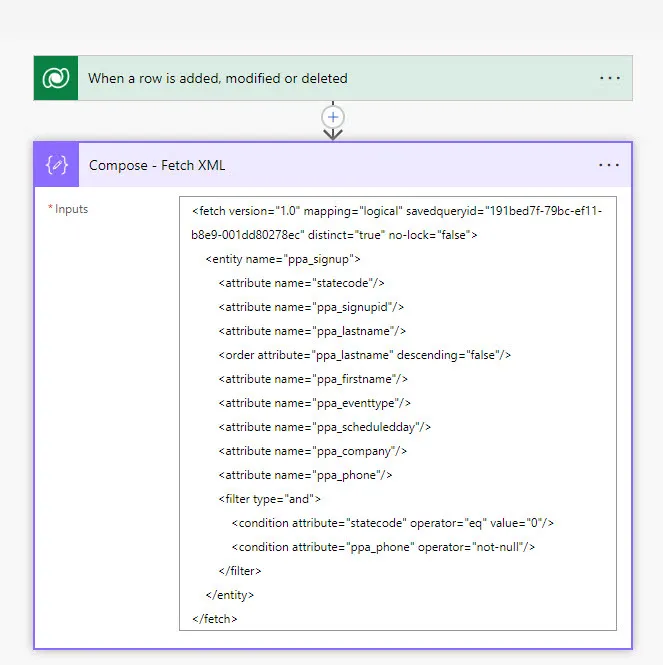Screen dimensions: 663x665
Task: Click the attribute name="ppa_firstname" line
Action: point(313,379)
